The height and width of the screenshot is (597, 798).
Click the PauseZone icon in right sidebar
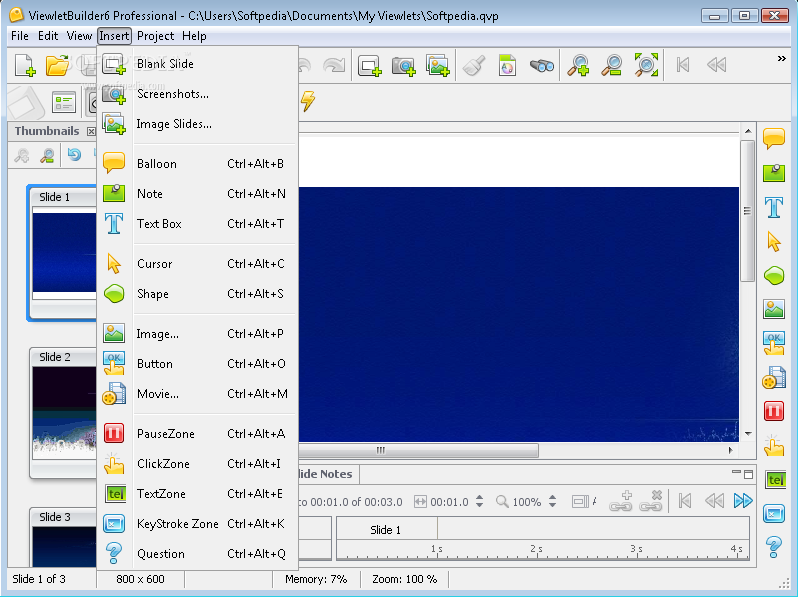coord(774,411)
